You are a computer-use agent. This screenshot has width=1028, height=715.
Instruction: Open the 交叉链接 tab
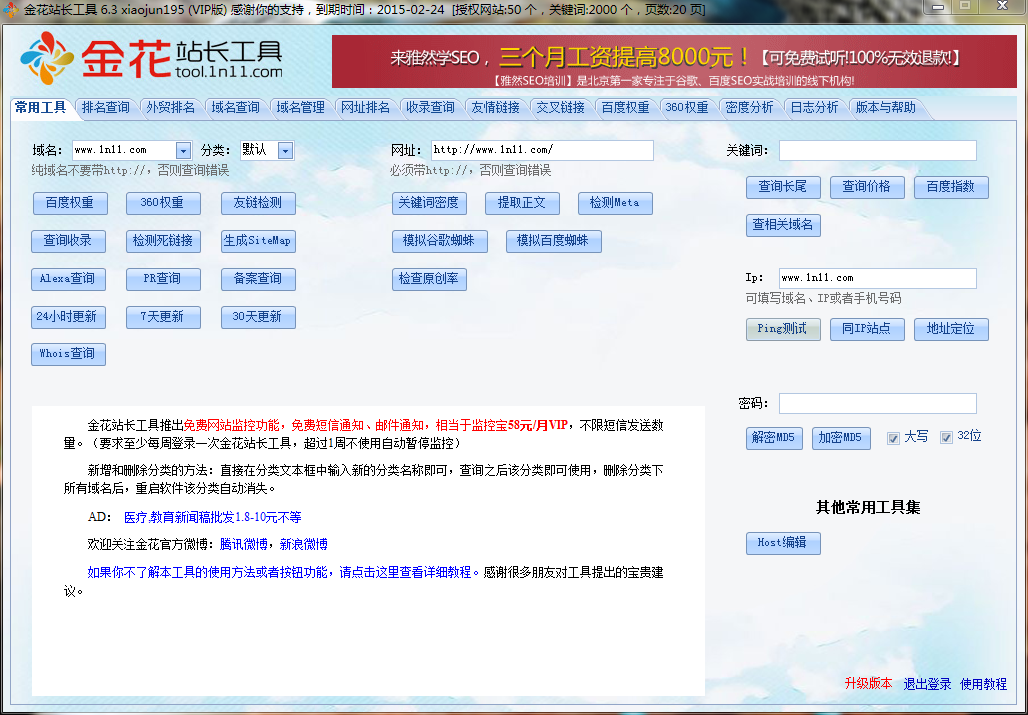tap(560, 107)
